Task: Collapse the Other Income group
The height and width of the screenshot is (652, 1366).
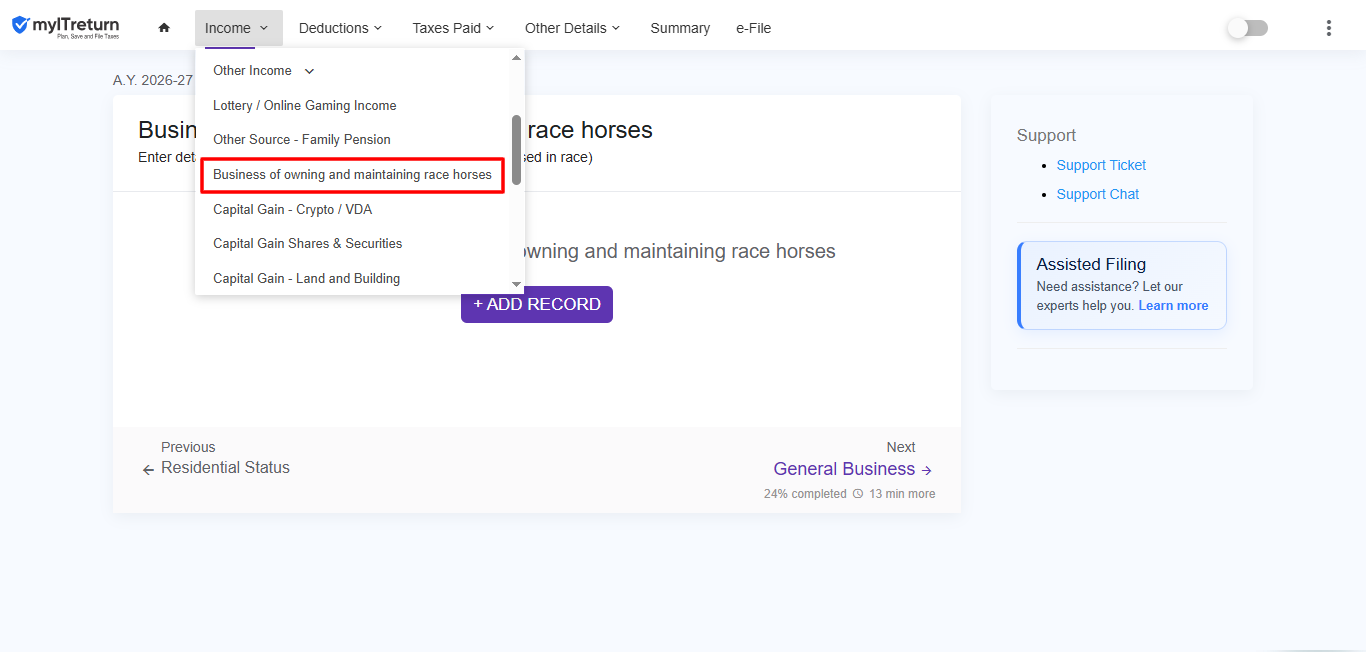Action: pos(264,71)
